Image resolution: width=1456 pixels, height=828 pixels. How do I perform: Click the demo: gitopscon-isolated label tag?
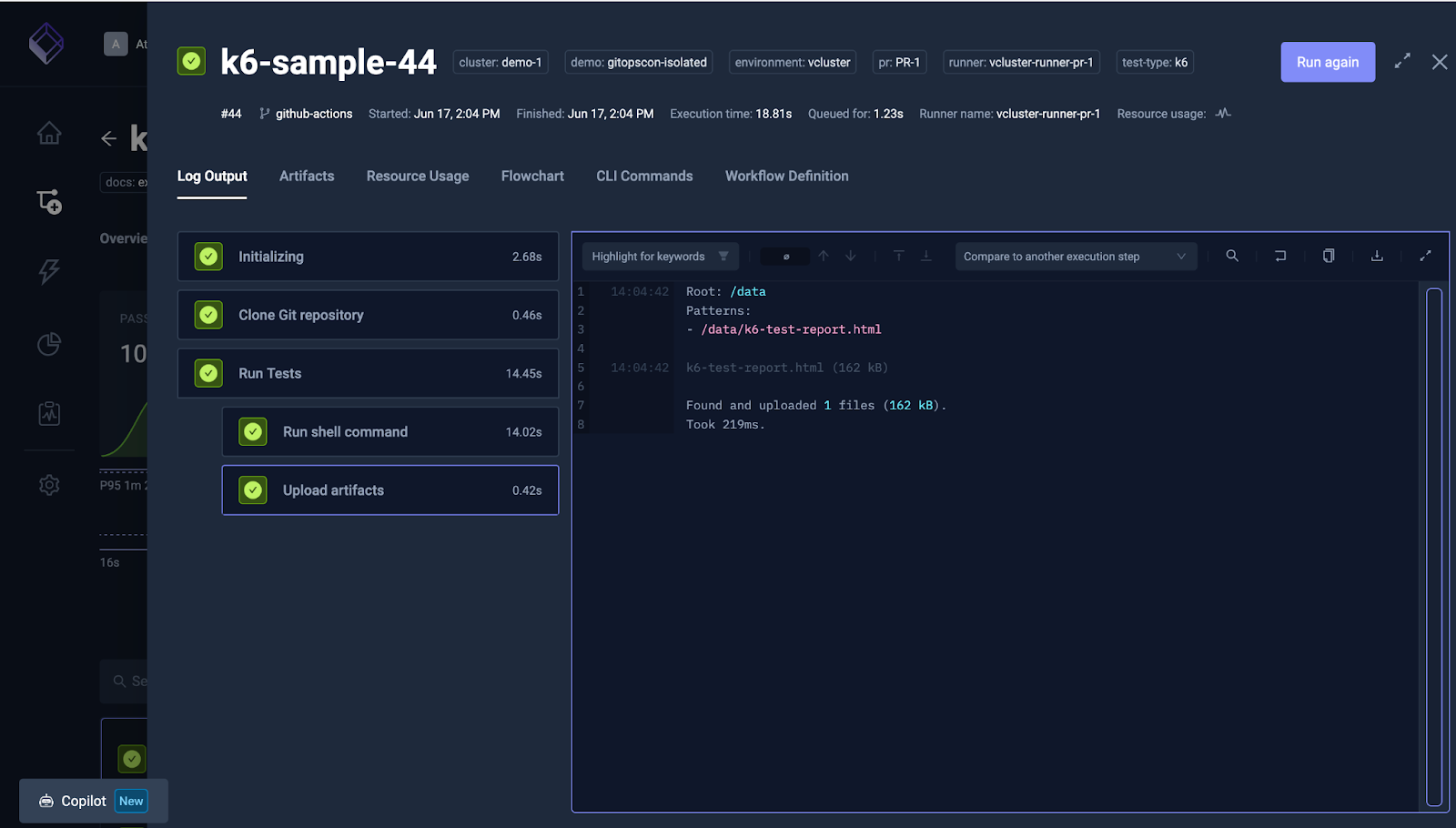coord(639,62)
